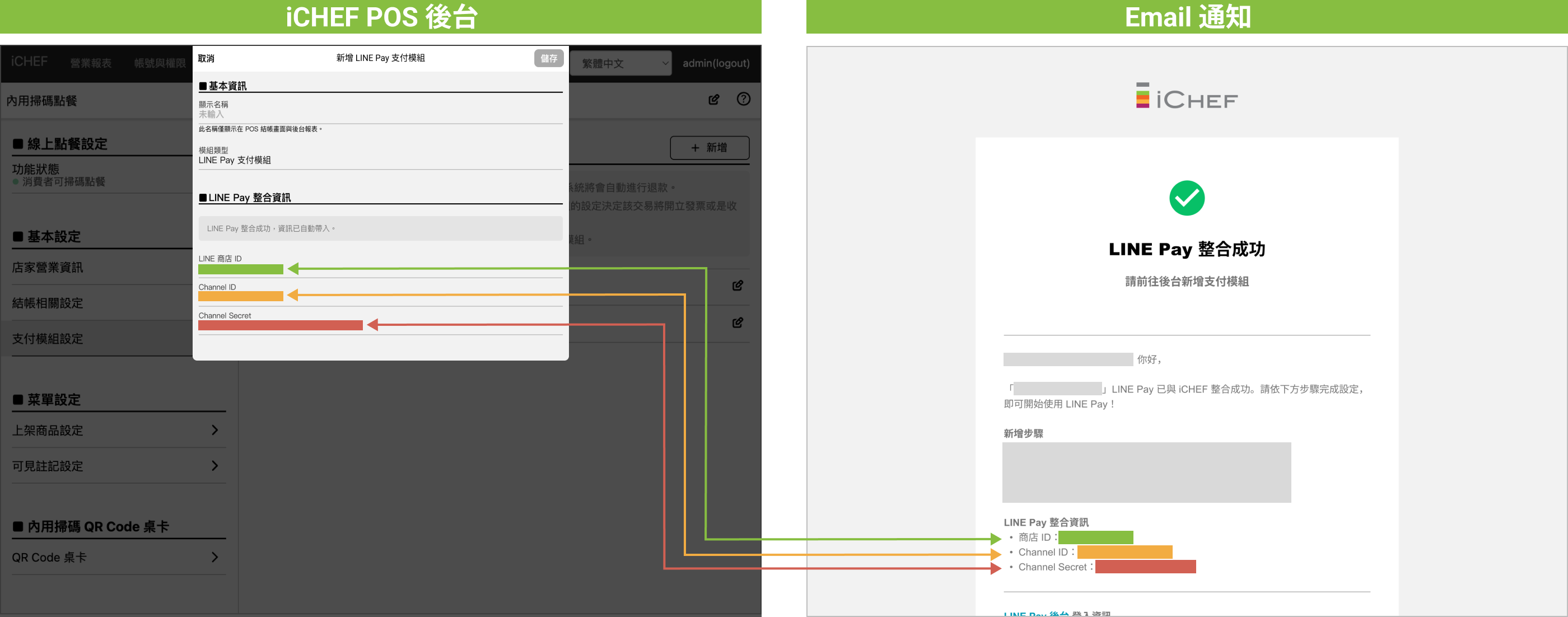The image size is (1568, 617).
Task: Expand the 可見註記設定 row
Action: coord(116,466)
